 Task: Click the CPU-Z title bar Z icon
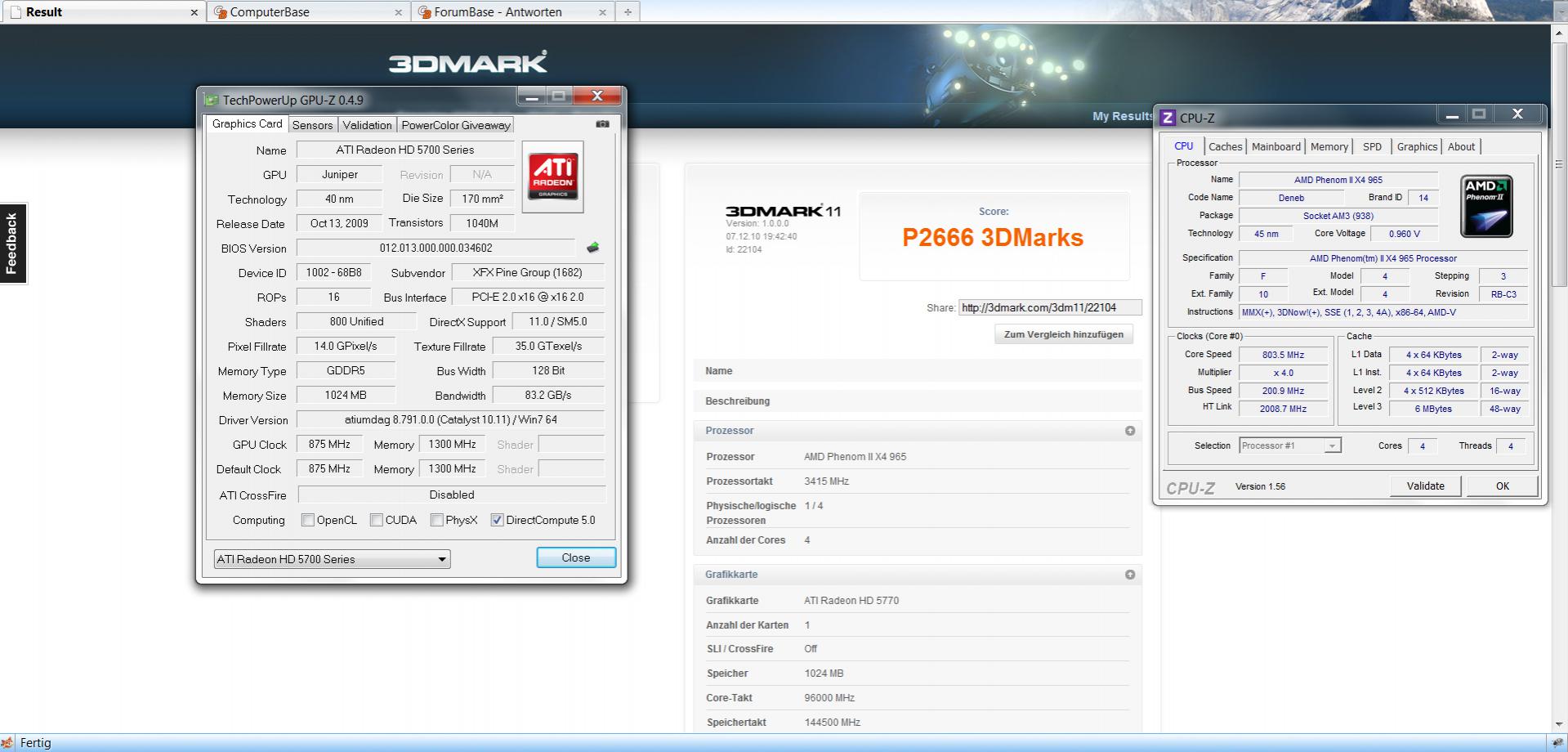[x=1168, y=118]
